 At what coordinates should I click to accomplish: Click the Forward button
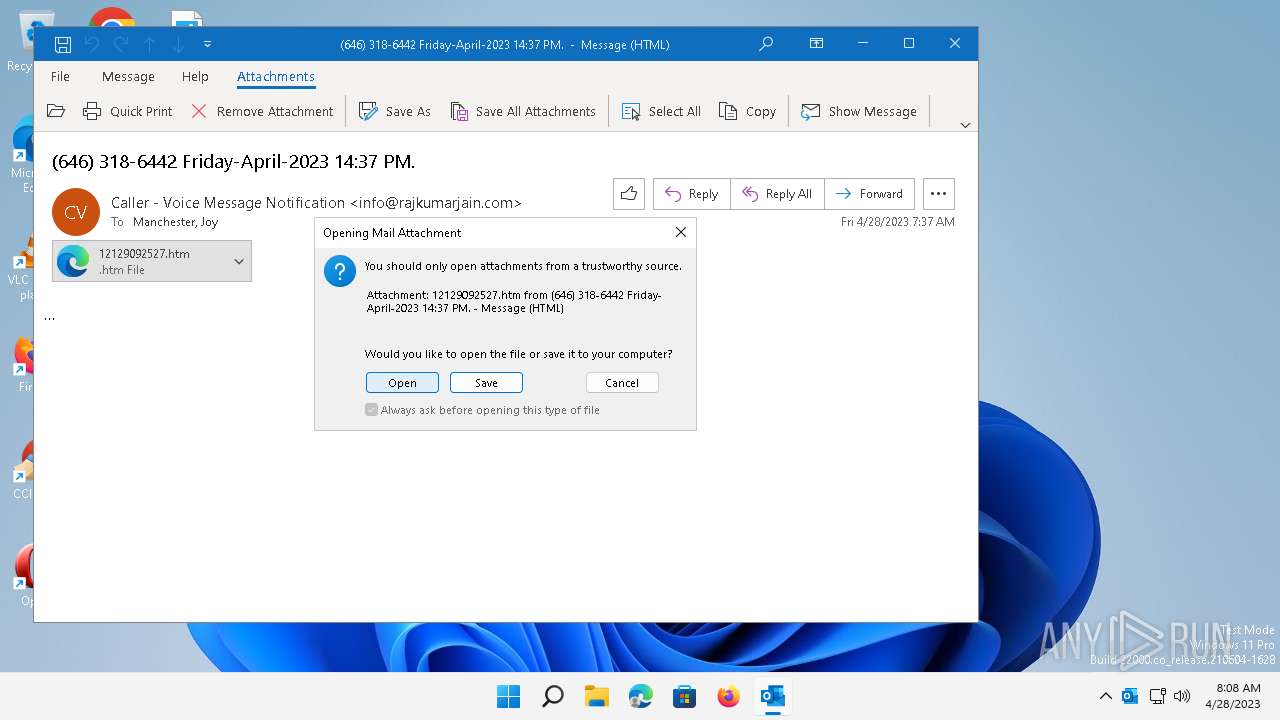click(869, 194)
